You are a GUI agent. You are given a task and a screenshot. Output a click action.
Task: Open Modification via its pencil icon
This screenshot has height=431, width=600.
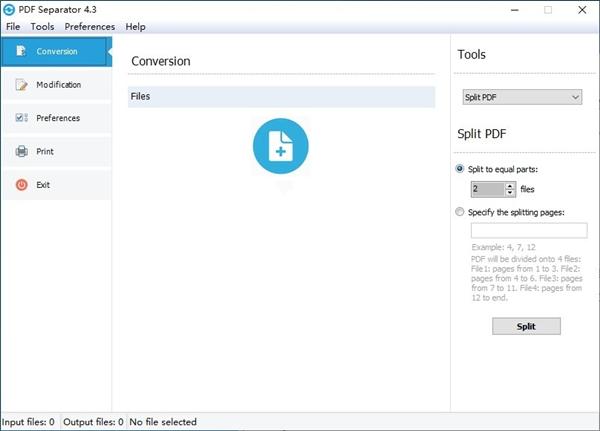tap(21, 85)
